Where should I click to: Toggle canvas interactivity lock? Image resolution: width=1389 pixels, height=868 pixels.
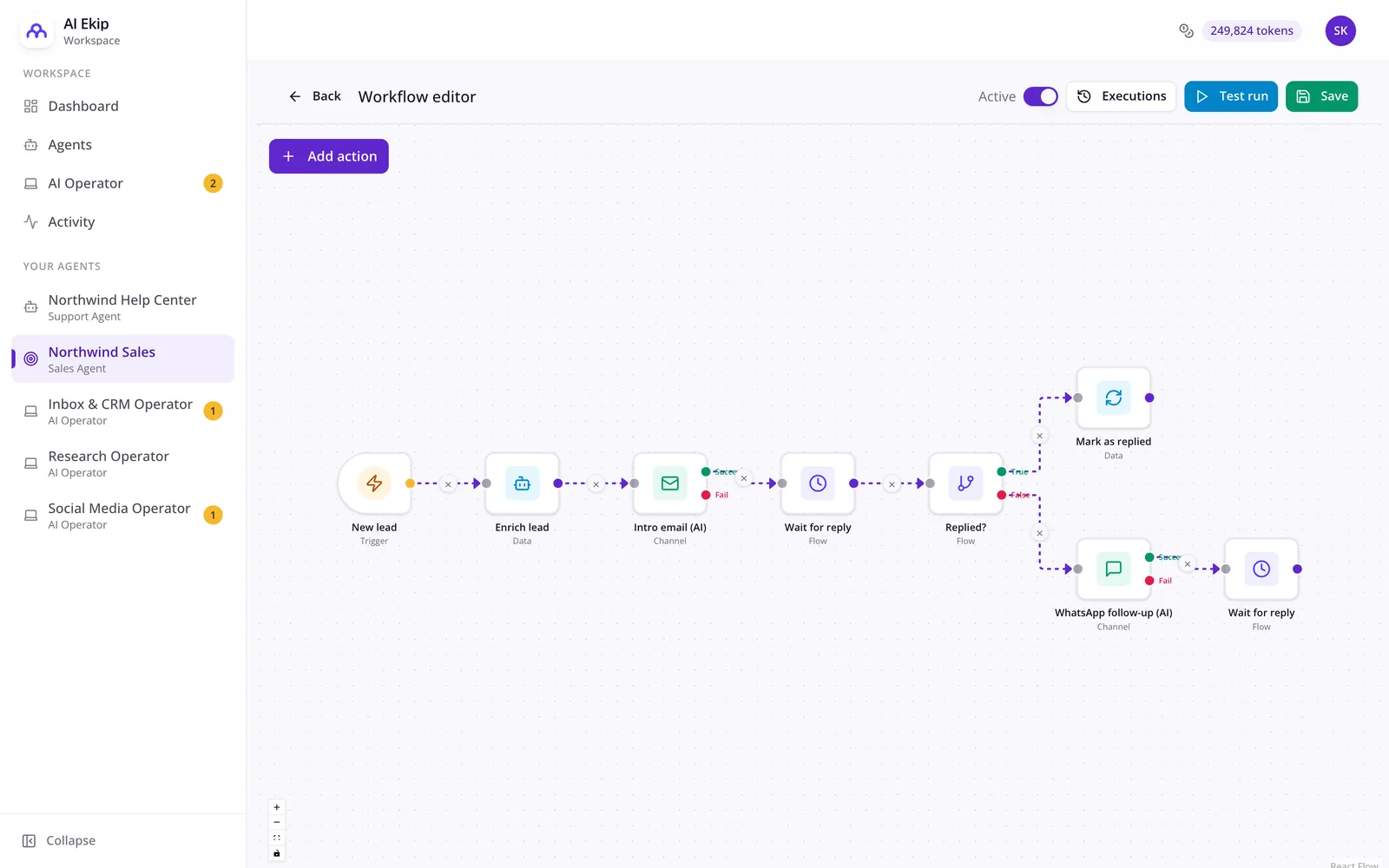(x=277, y=853)
